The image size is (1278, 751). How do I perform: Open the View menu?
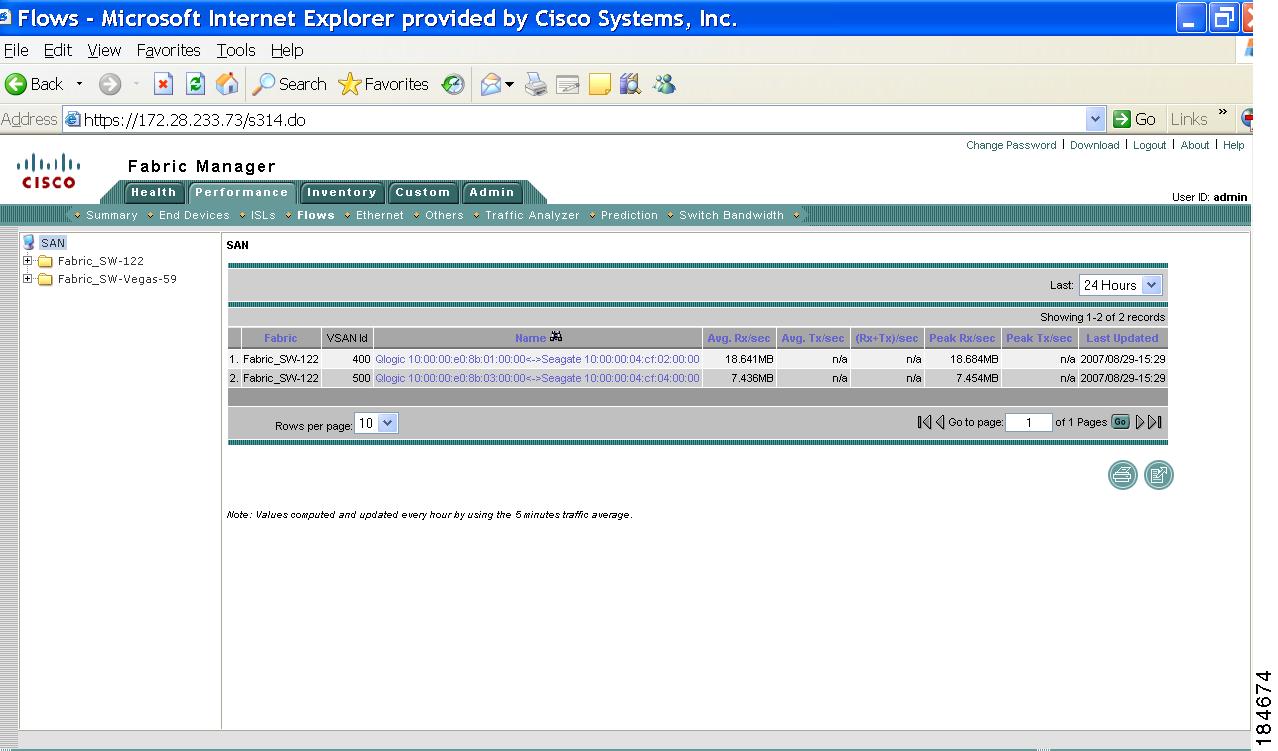point(104,50)
